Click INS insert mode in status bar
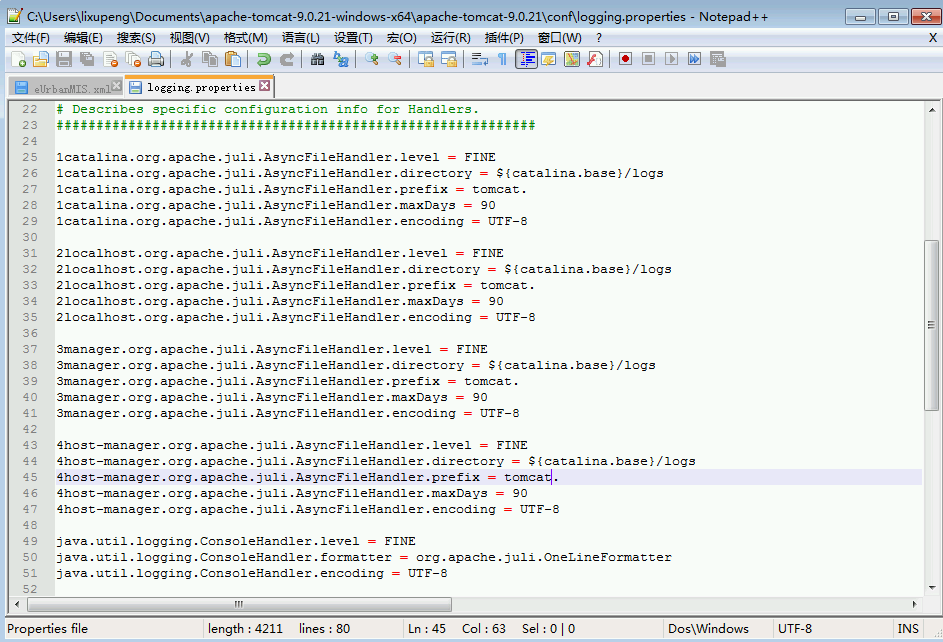 (908, 629)
